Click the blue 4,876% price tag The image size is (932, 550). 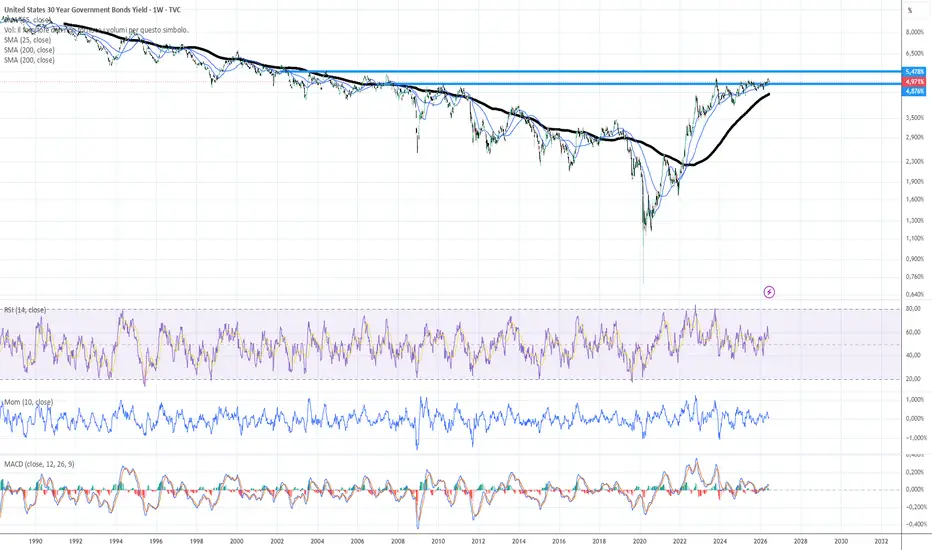click(915, 92)
